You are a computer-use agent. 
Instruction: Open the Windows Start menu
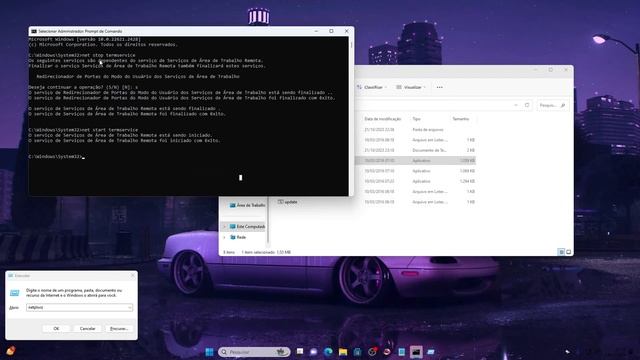209,352
